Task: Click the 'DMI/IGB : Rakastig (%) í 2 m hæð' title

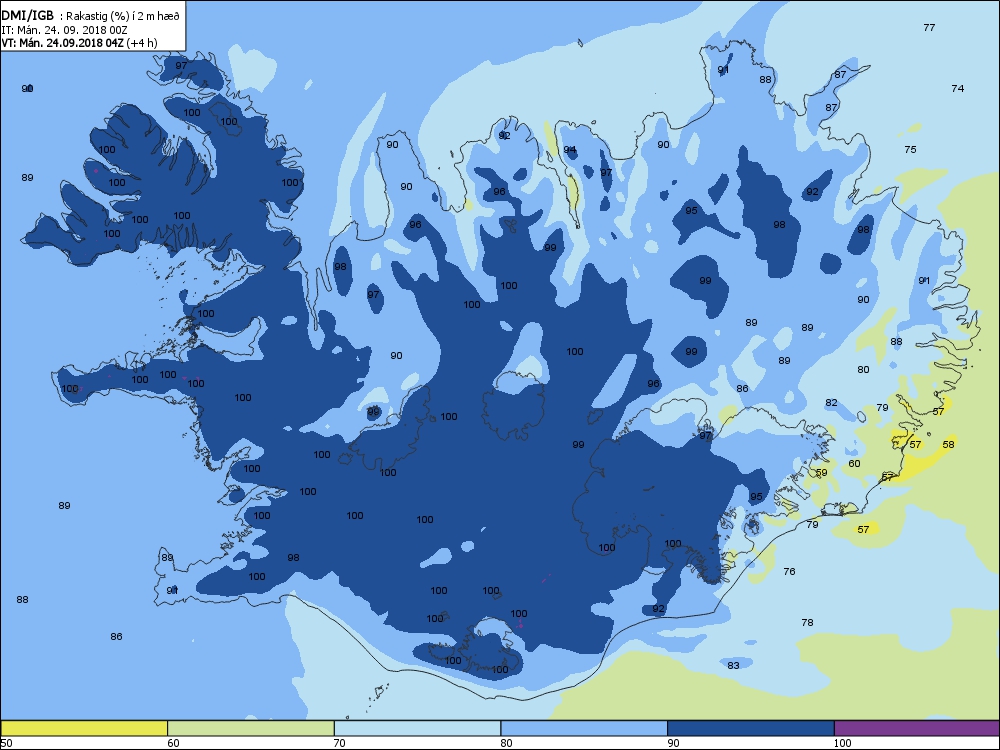Action: [91, 17]
